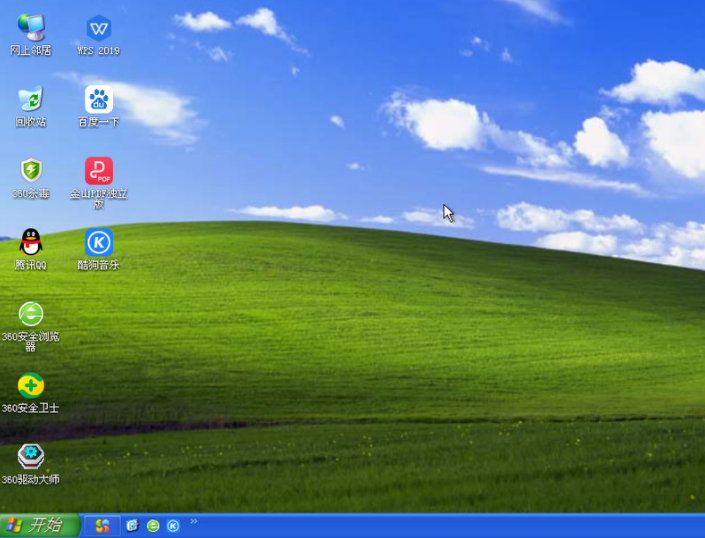Click the colorful pinwheel taskbar button
The image size is (705, 538).
102,525
